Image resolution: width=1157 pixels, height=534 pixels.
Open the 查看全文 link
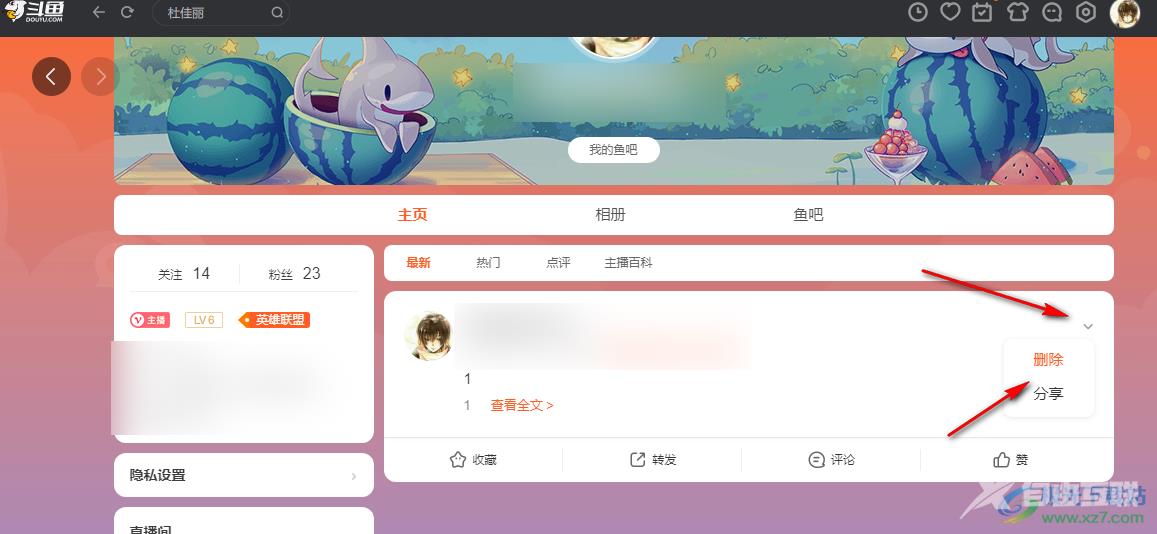[x=522, y=405]
